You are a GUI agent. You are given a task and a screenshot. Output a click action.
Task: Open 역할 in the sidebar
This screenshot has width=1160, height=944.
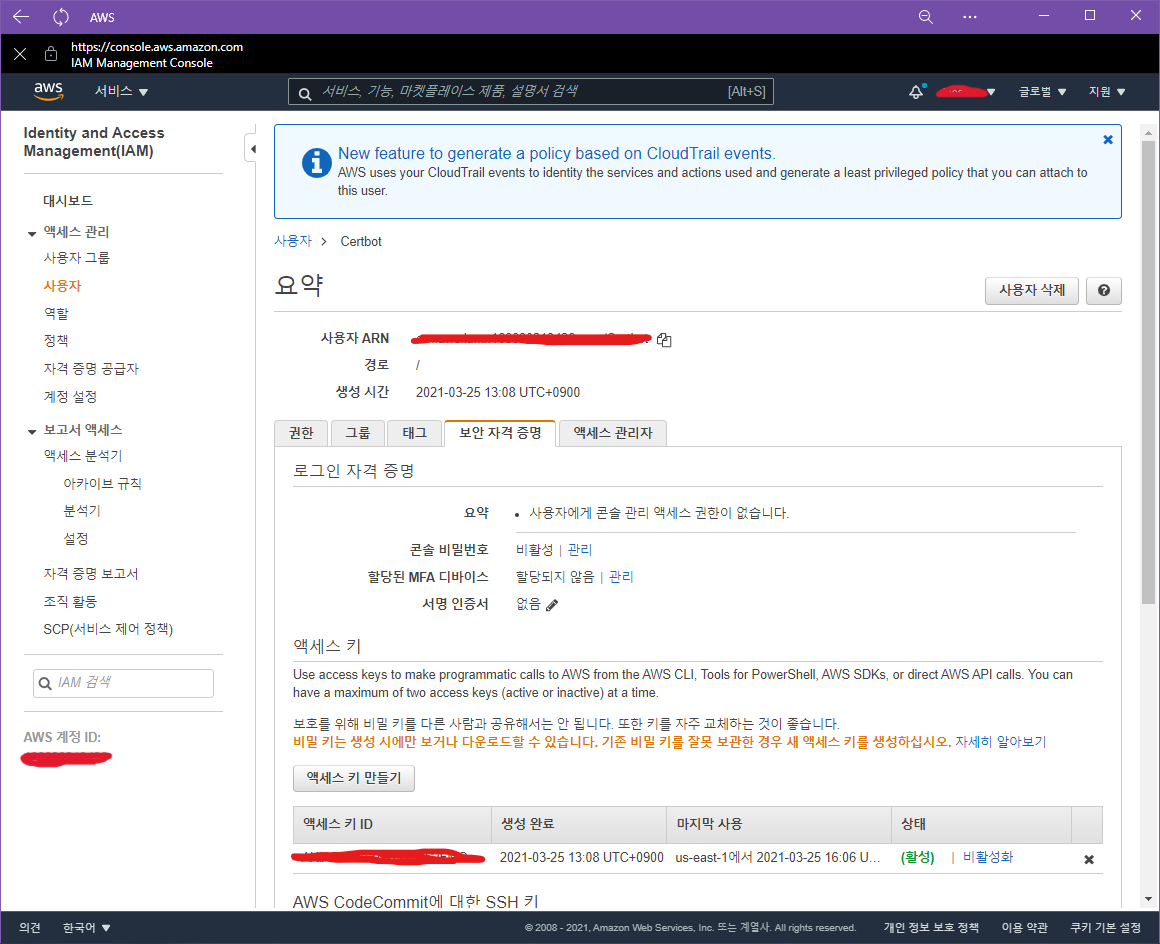[x=56, y=314]
